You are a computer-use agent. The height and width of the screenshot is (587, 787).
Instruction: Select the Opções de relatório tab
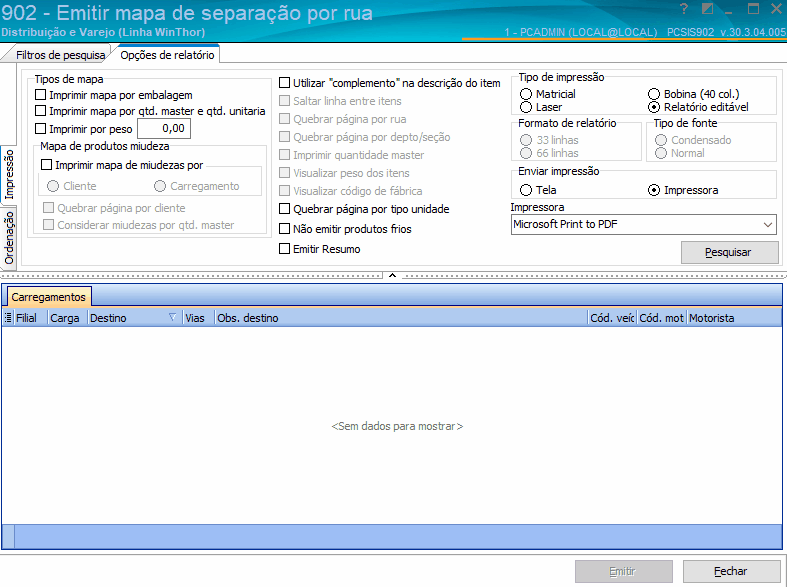coord(167,55)
